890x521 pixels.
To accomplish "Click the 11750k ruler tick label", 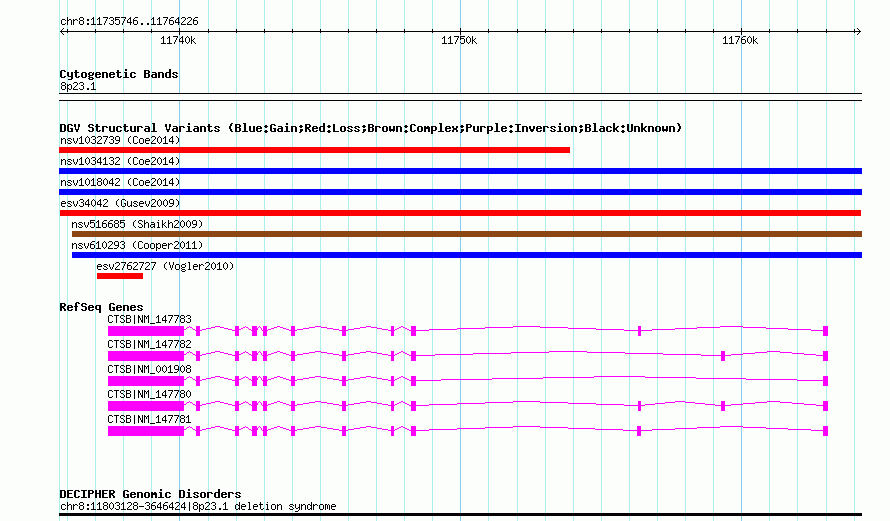I will coord(459,40).
